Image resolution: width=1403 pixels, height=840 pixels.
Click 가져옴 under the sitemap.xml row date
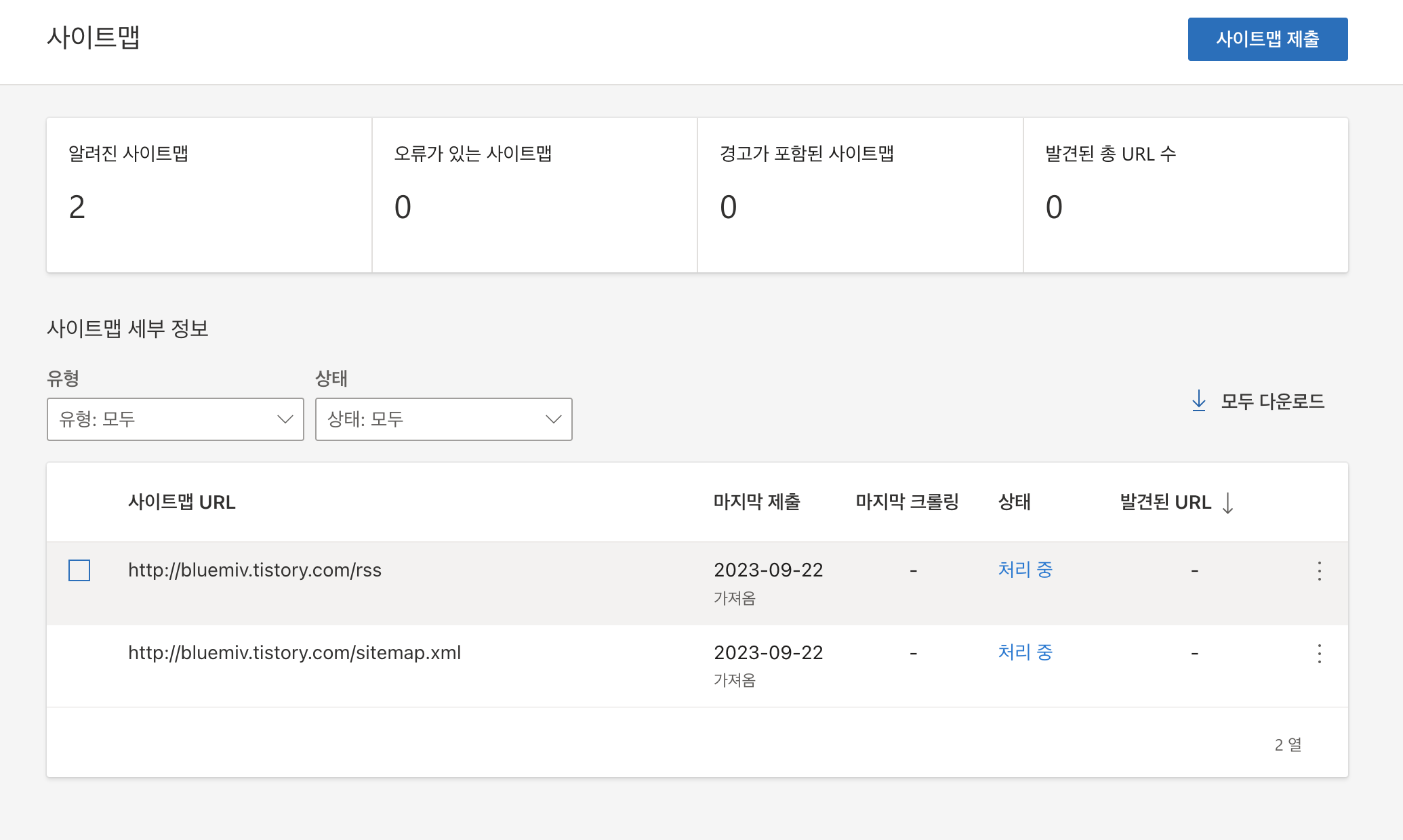734,680
